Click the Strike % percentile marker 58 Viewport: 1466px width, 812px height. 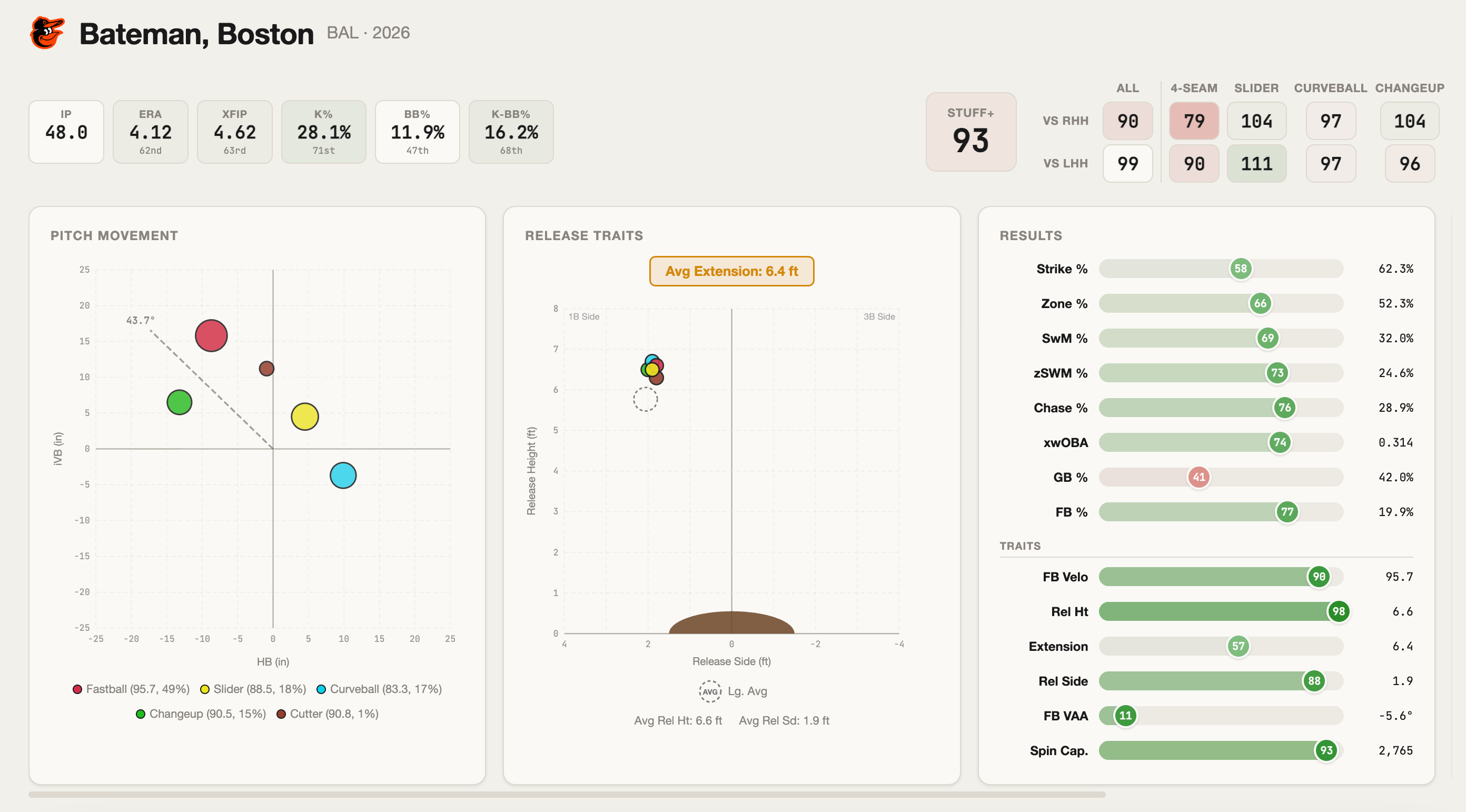[x=1241, y=269]
